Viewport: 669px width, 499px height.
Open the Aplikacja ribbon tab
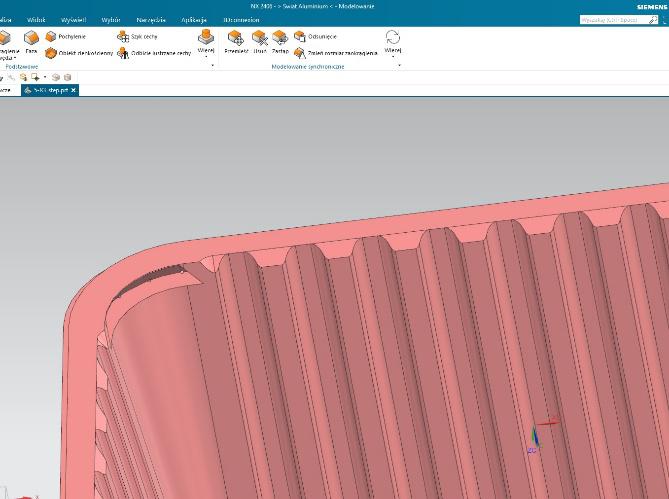tap(193, 19)
